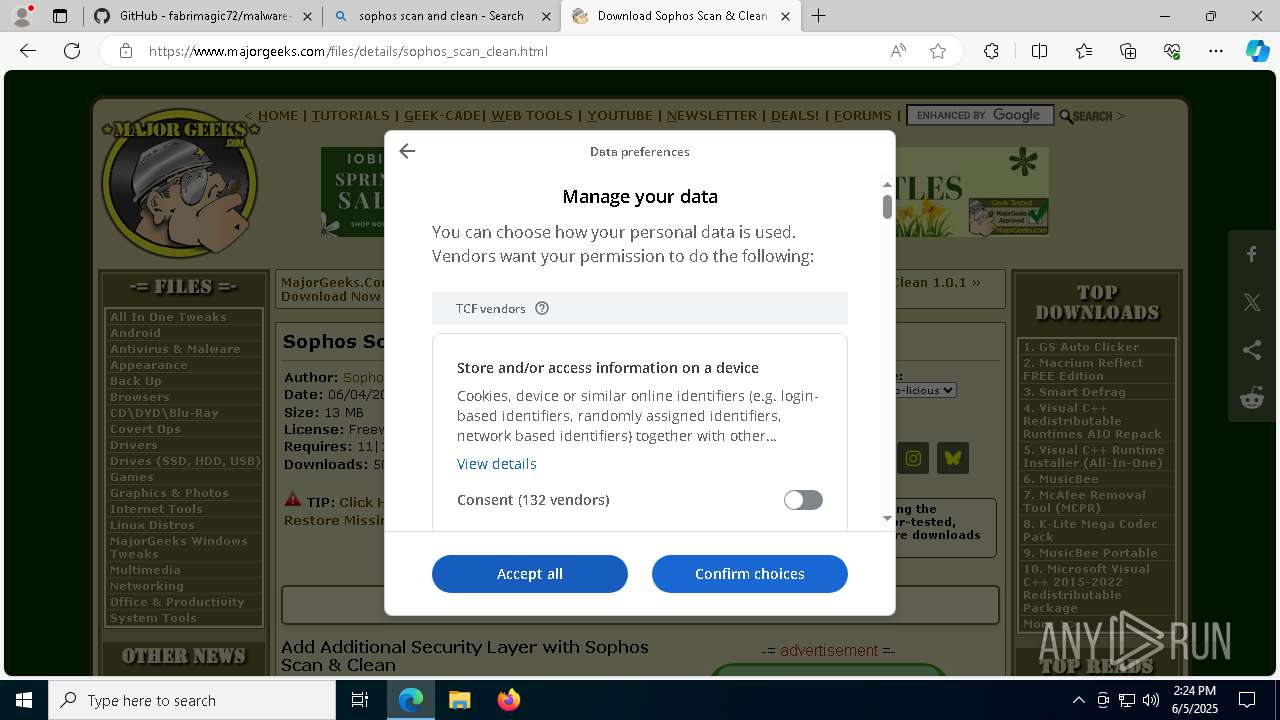
Task: Open YOUTUBE in the site menu
Action: 620,115
